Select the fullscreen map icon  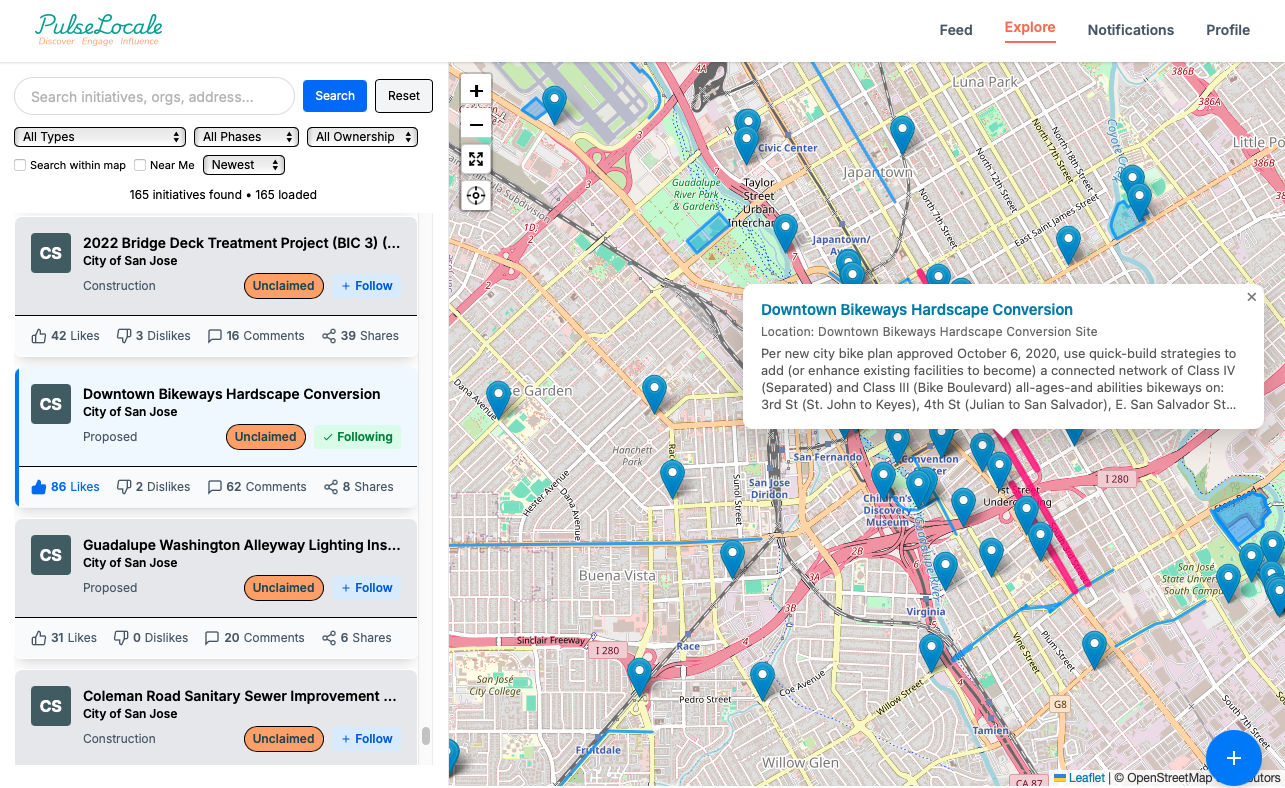click(476, 158)
